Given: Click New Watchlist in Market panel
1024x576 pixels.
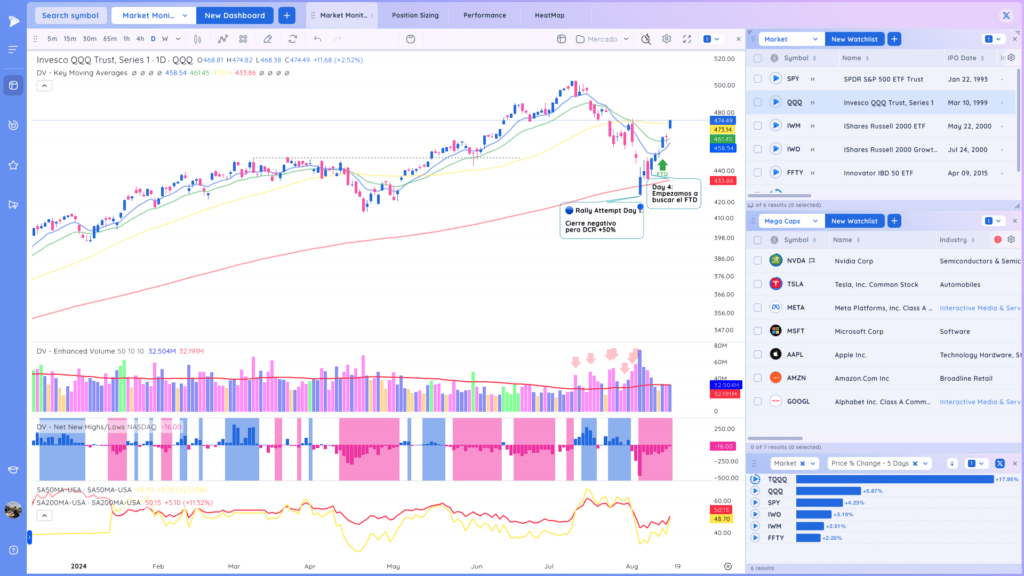Looking at the screenshot, I should 854,39.
